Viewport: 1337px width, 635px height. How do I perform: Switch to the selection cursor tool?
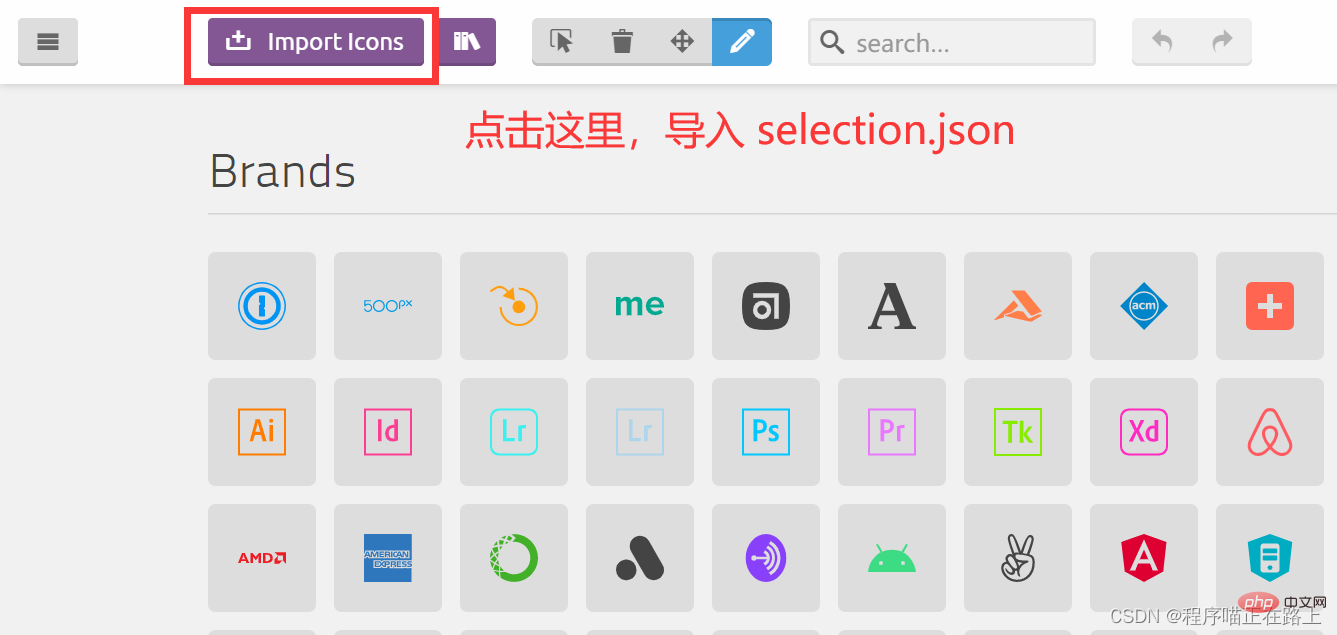[x=561, y=42]
